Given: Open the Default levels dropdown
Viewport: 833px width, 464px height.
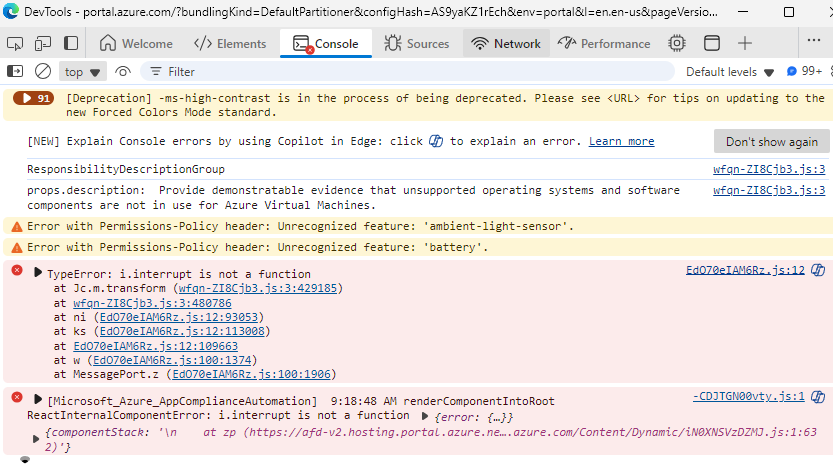Looking at the screenshot, I should pyautogui.click(x=729, y=72).
